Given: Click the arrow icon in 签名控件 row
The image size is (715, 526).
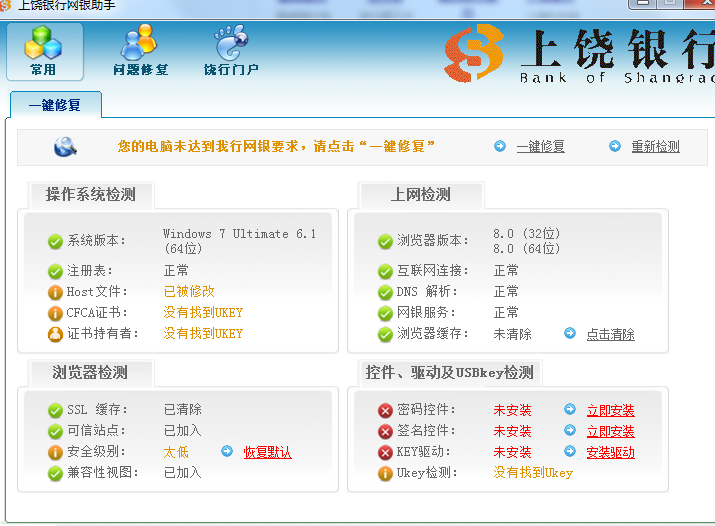Looking at the screenshot, I should (570, 430).
